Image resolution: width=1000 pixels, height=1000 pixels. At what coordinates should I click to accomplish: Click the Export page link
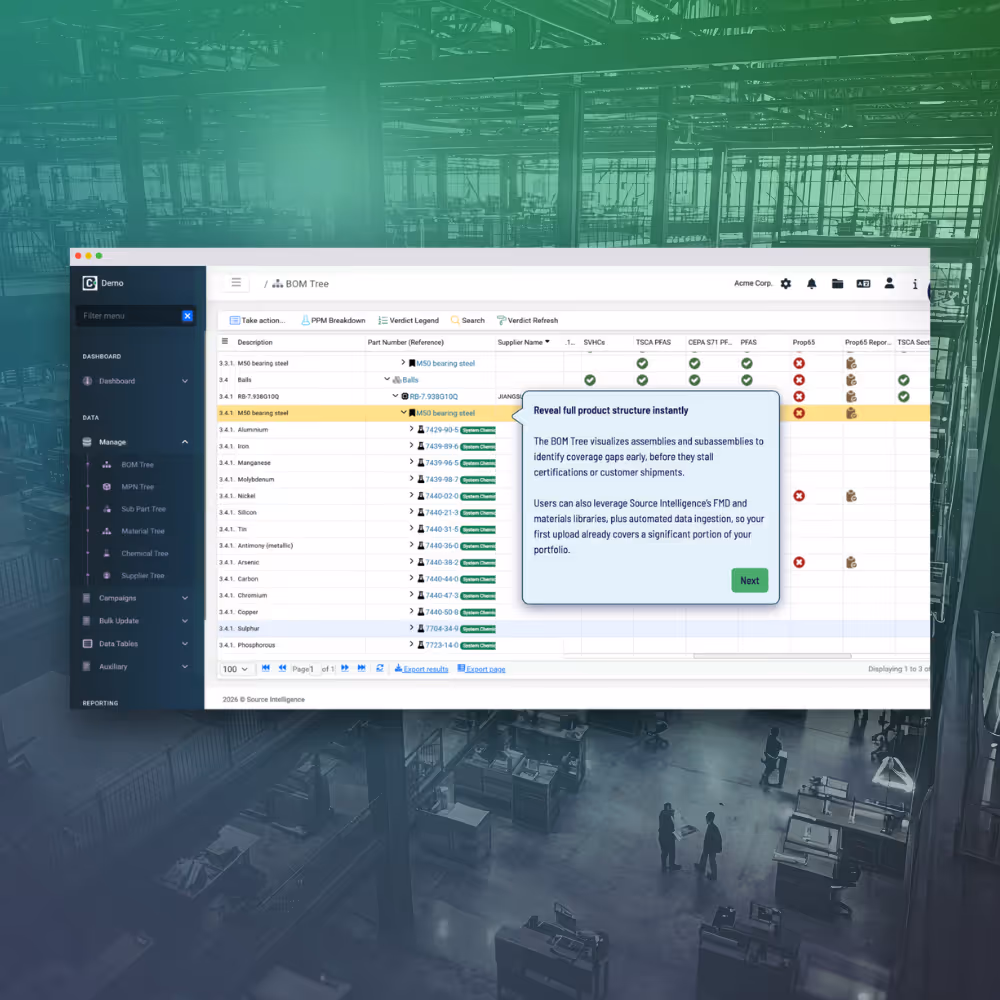(481, 669)
